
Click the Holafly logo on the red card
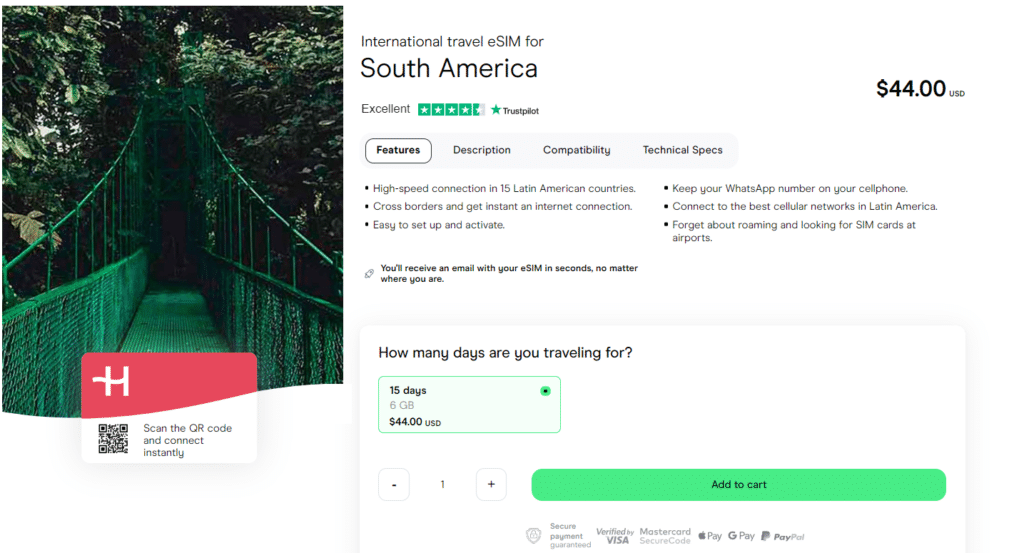(x=111, y=381)
